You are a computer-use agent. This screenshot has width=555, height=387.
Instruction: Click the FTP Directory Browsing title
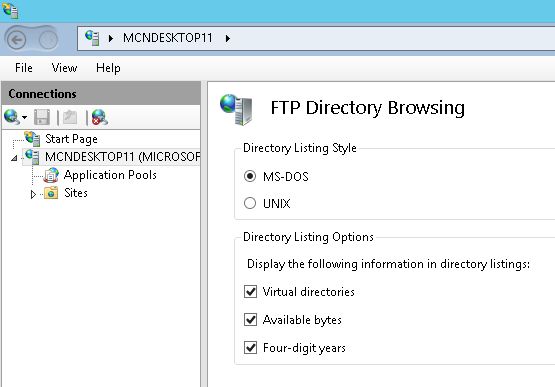coord(368,108)
